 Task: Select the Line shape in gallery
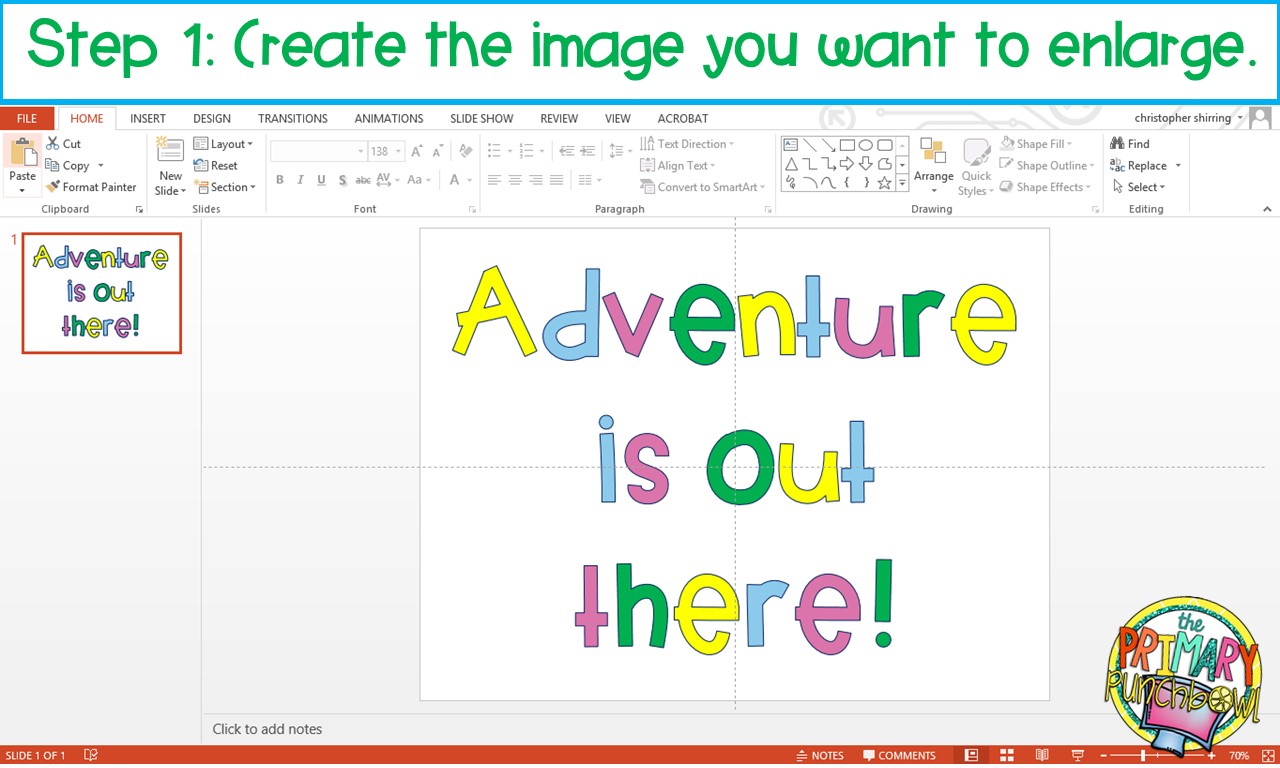coord(810,145)
